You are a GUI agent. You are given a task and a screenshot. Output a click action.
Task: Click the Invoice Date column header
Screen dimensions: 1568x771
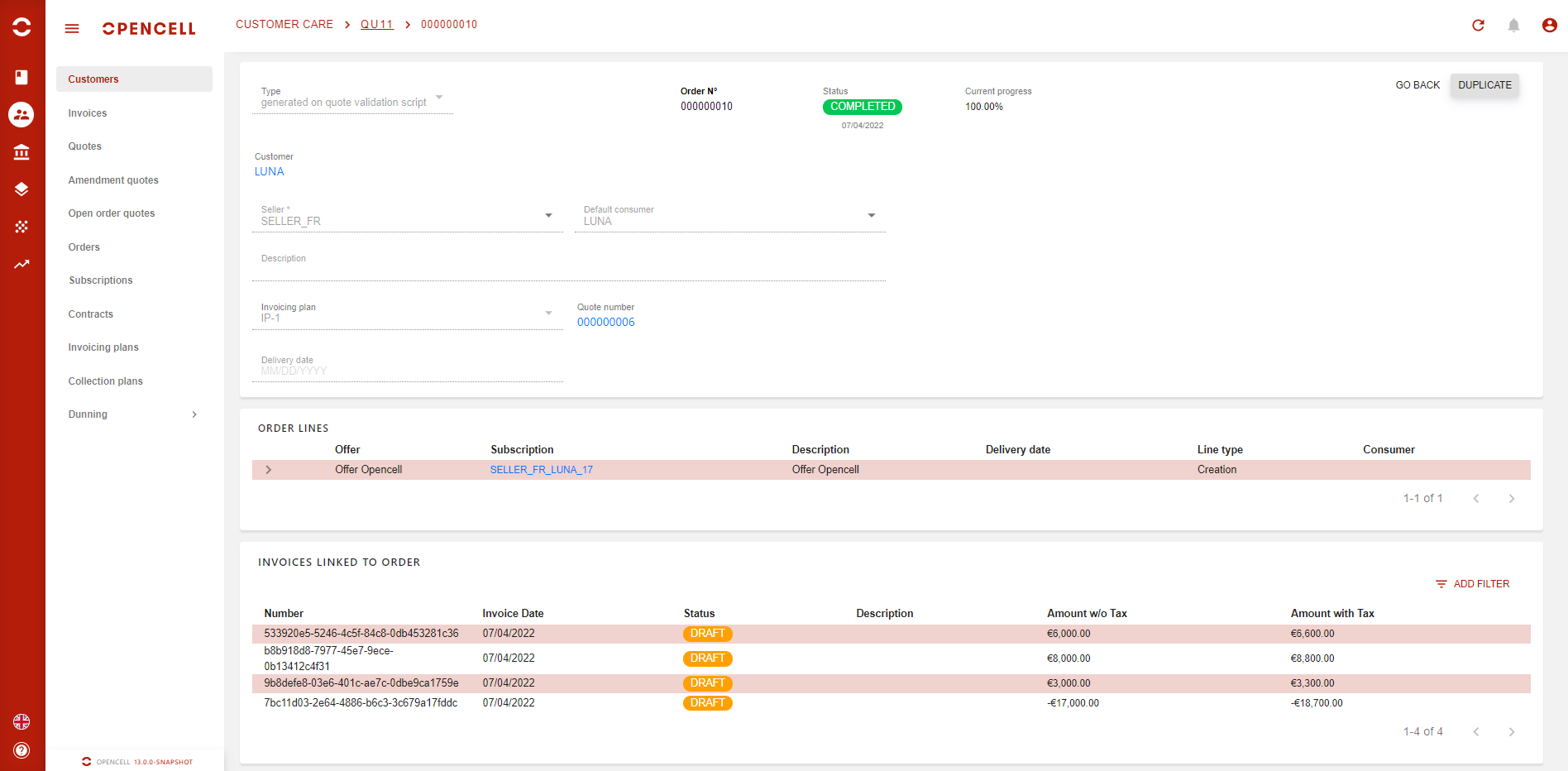pos(513,614)
